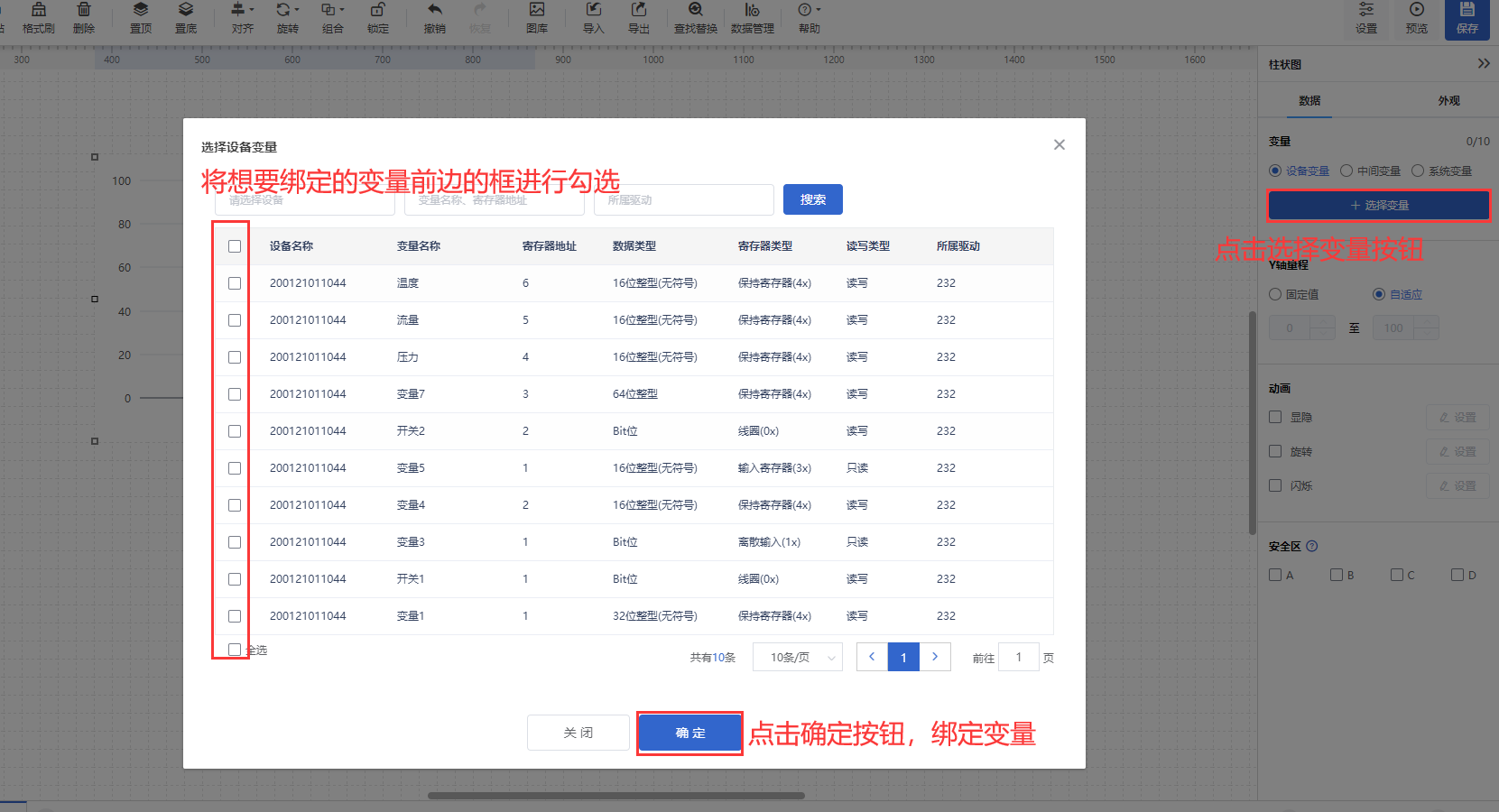This screenshot has width=1499, height=812.
Task: Enable the 显隐 animation checkbox
Action: coord(1275,417)
